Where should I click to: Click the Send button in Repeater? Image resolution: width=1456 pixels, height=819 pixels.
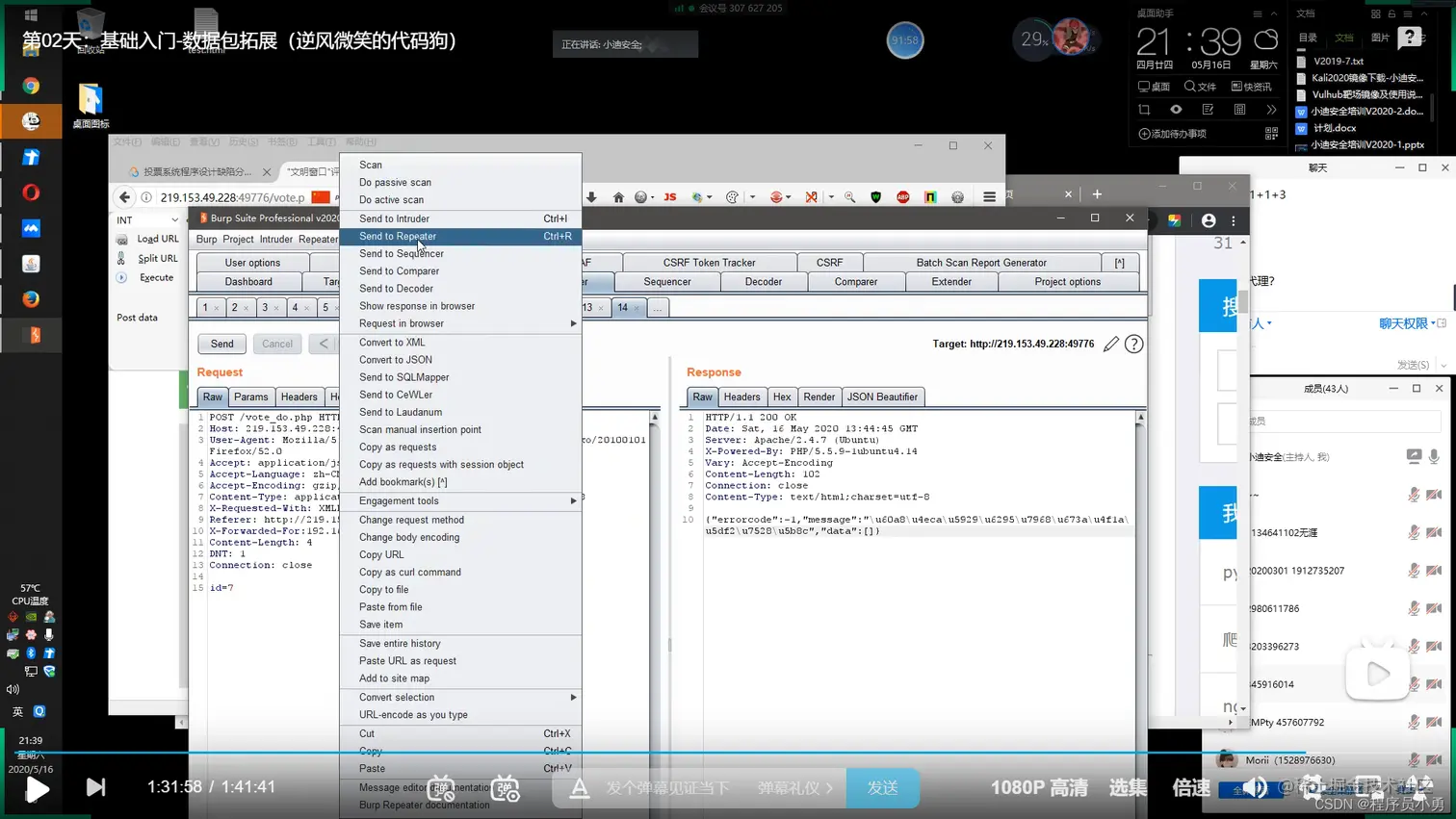221,344
